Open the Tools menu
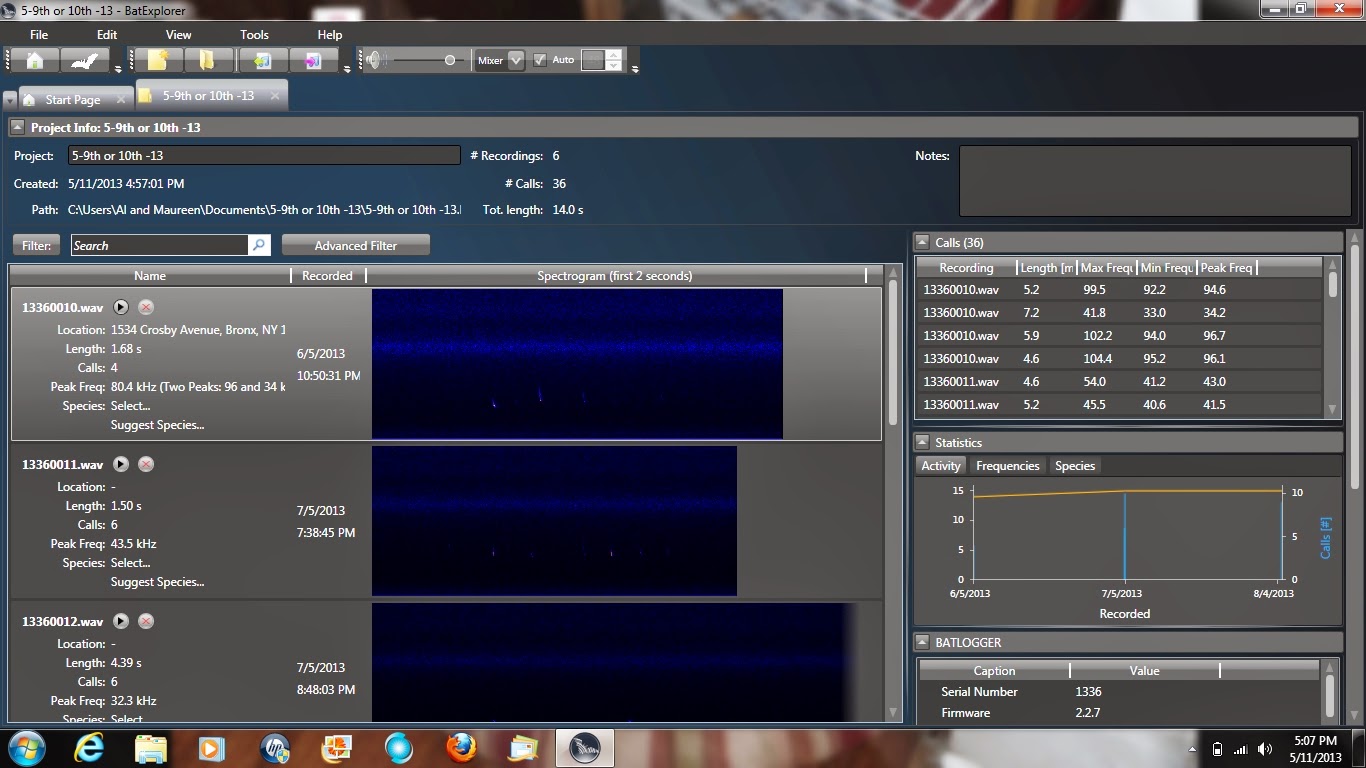The height and width of the screenshot is (768, 1366). click(x=253, y=34)
